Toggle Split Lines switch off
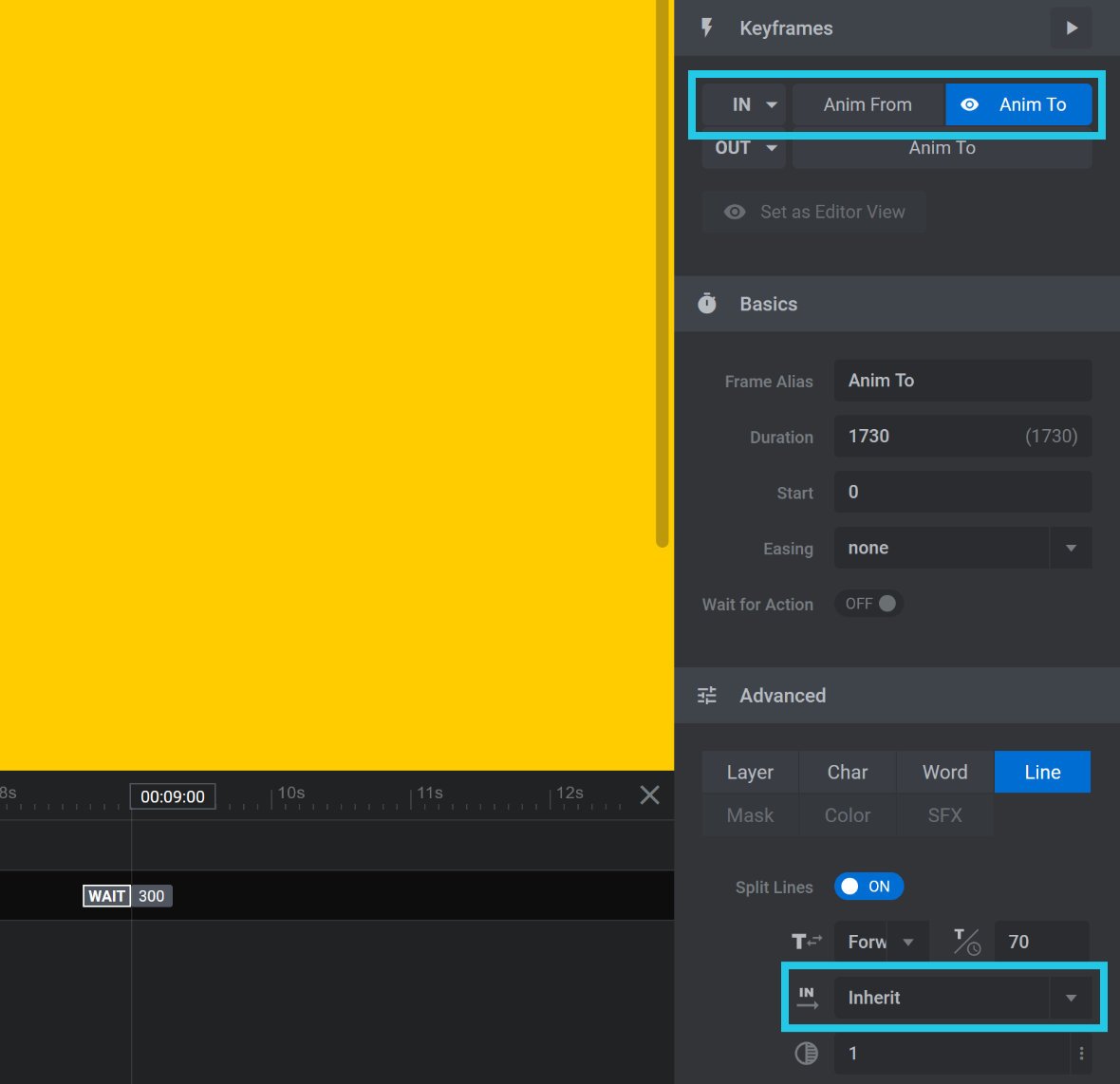Image resolution: width=1120 pixels, height=1084 pixels. [x=868, y=887]
